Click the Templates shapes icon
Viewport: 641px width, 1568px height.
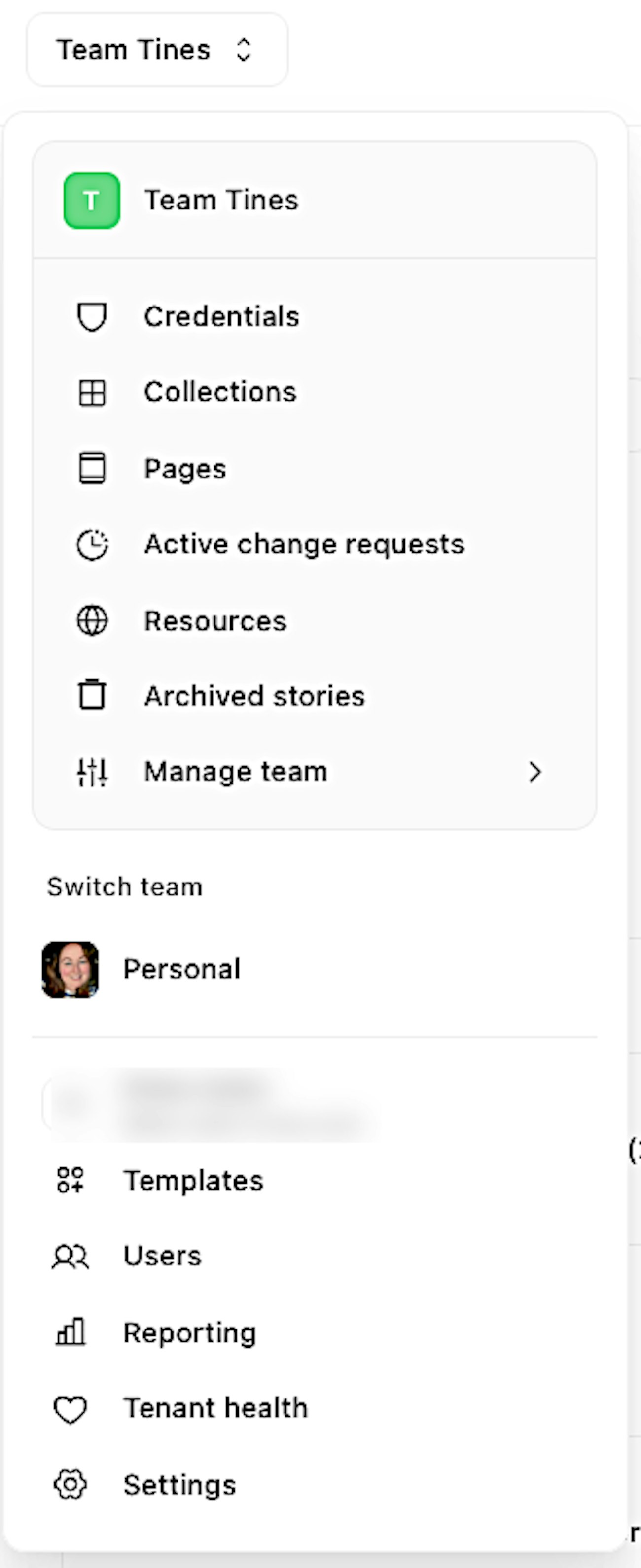(71, 1180)
